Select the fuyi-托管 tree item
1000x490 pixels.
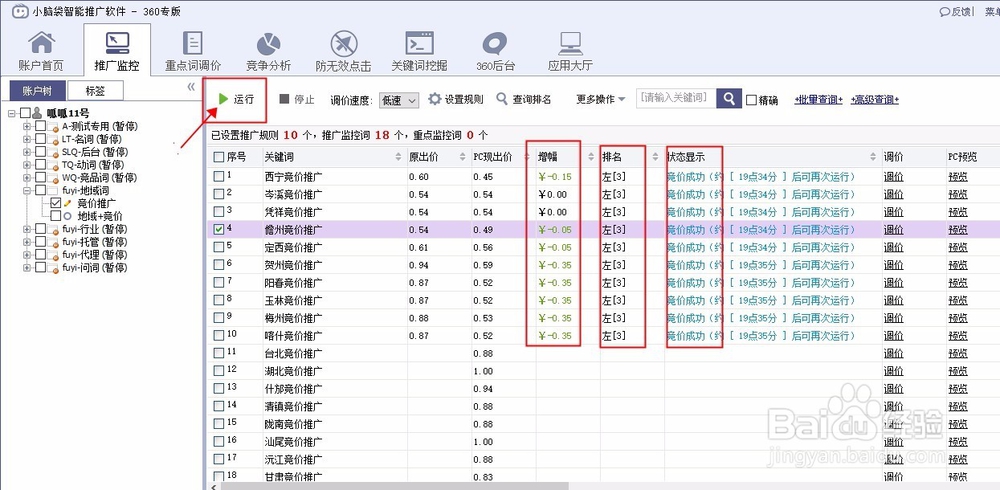tap(94, 242)
